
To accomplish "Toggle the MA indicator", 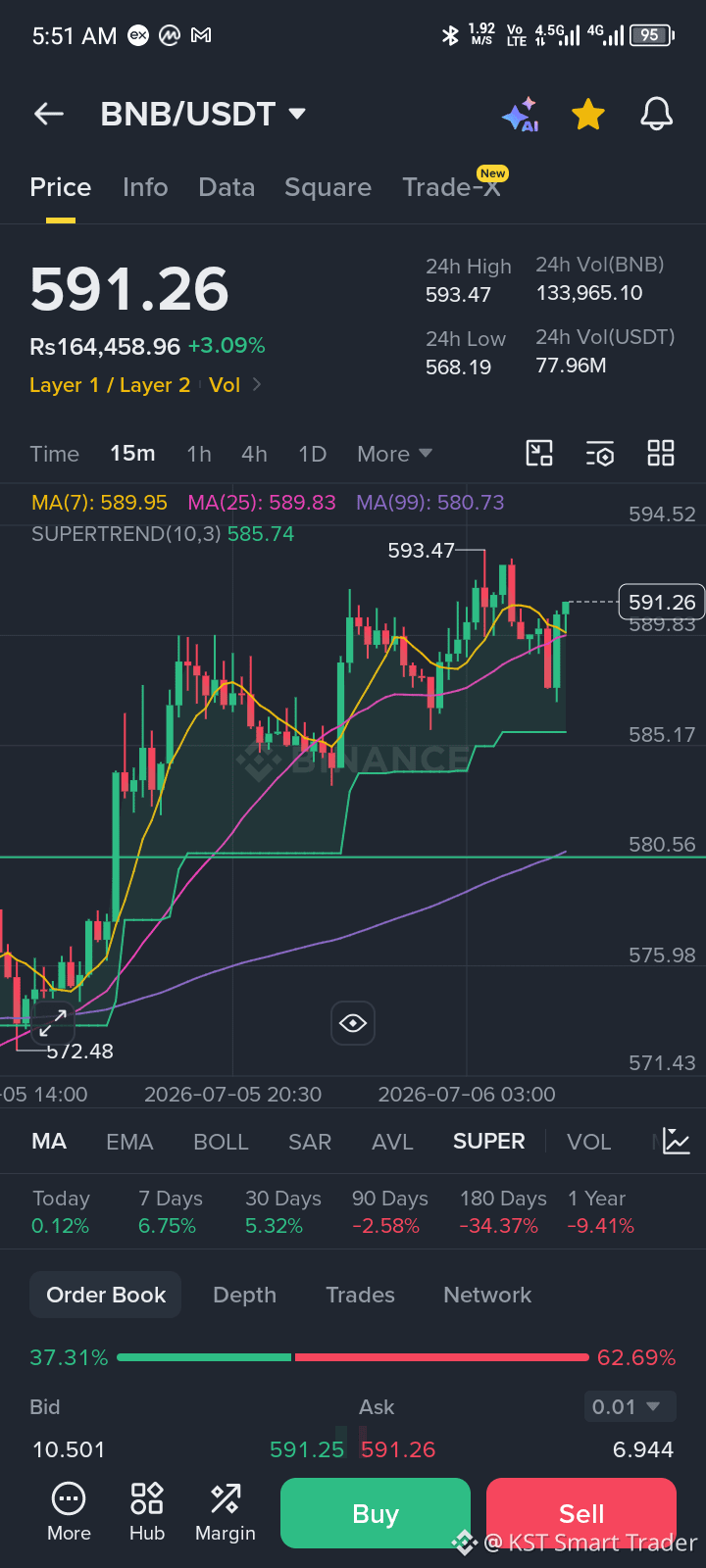I will coord(49,1142).
